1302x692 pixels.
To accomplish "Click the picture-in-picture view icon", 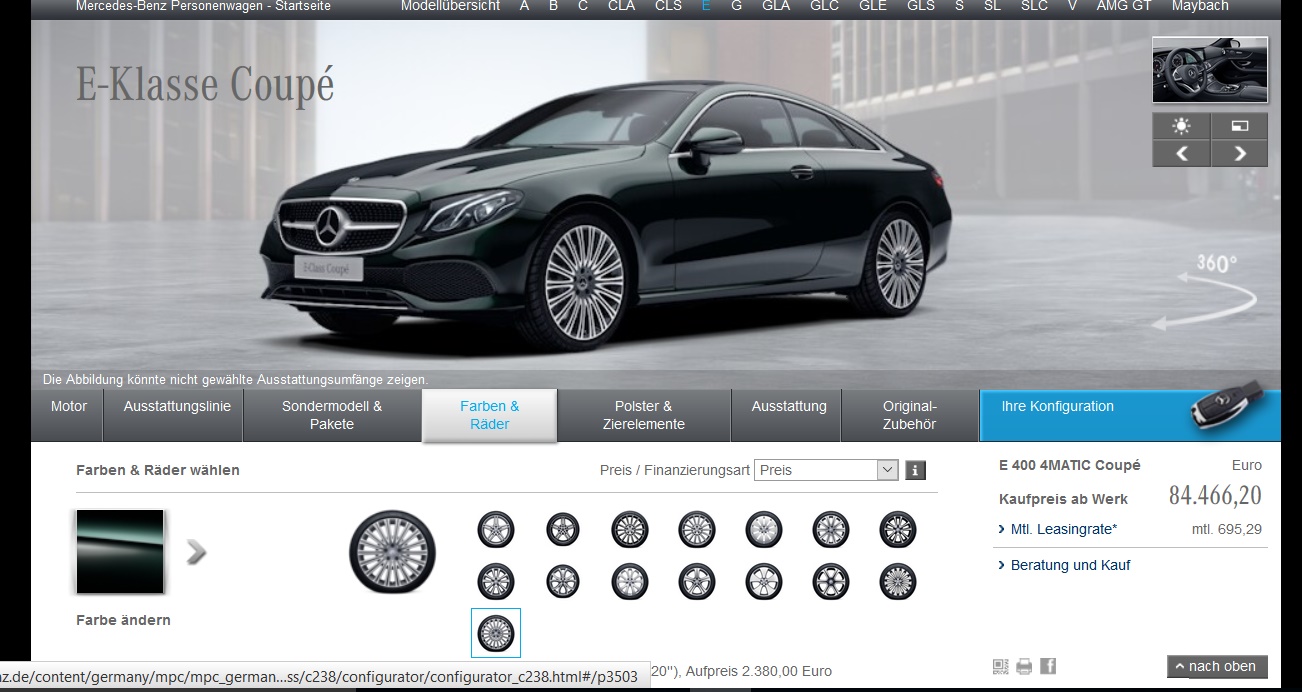I will [1240, 126].
